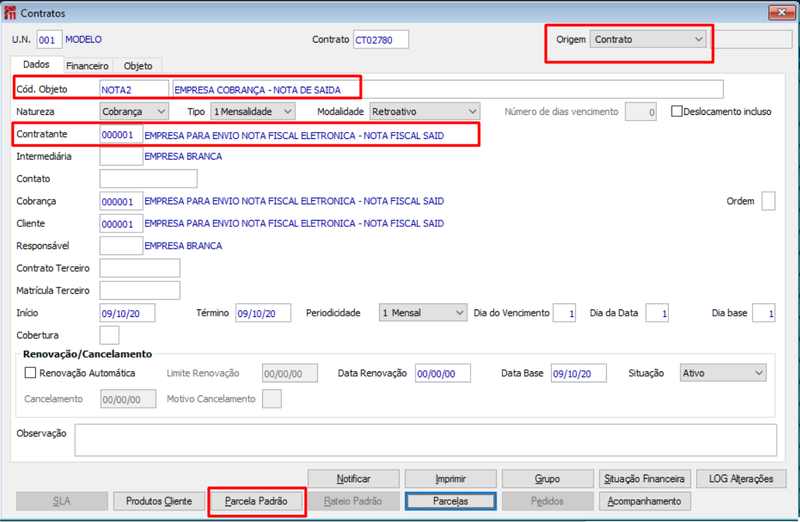Click EMPRESA BRANCA text beside Intermediária
Image resolution: width=800 pixels, height=522 pixels.
pyautogui.click(x=183, y=156)
